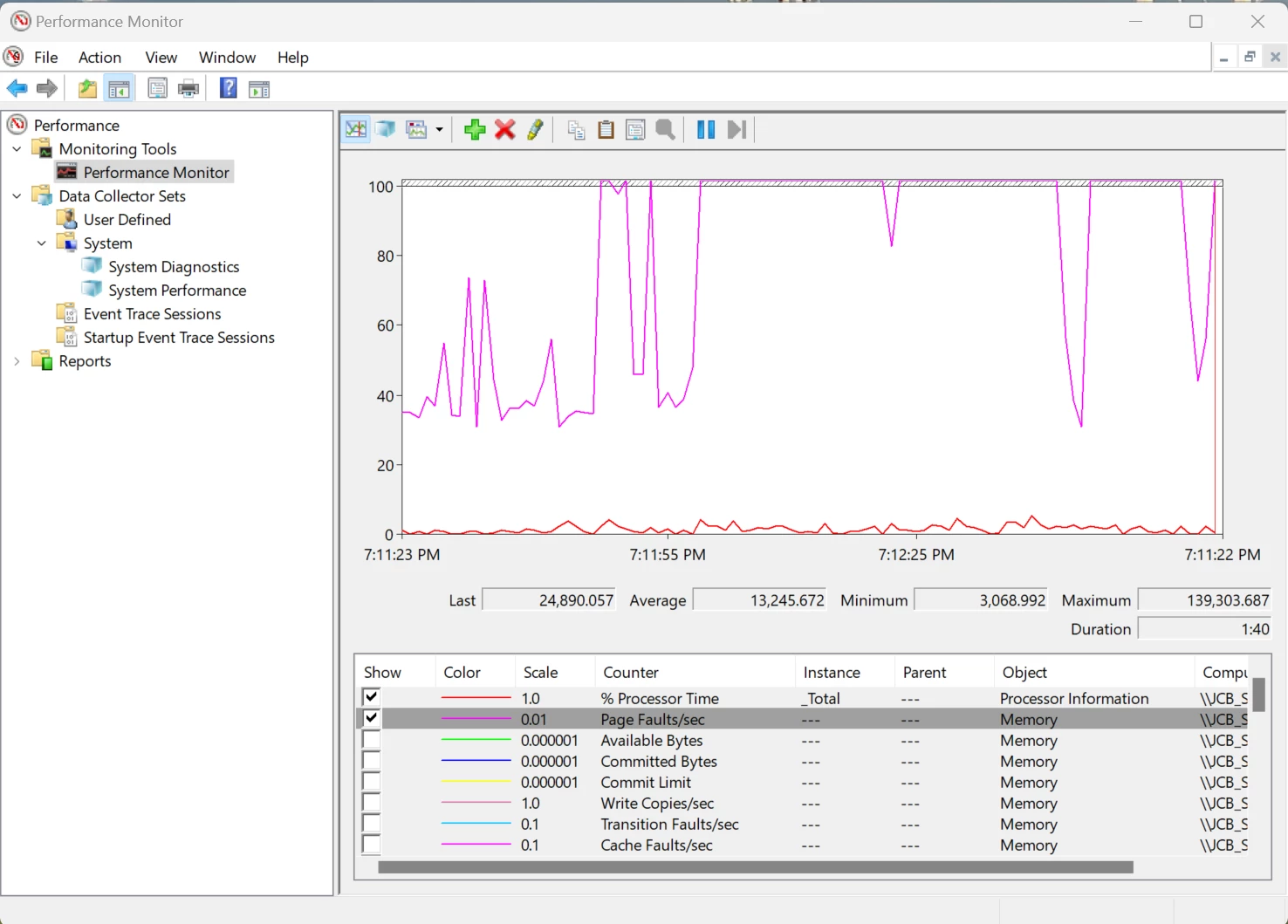Screen dimensions: 1288x924
Task: Open the View menu
Action: (161, 58)
